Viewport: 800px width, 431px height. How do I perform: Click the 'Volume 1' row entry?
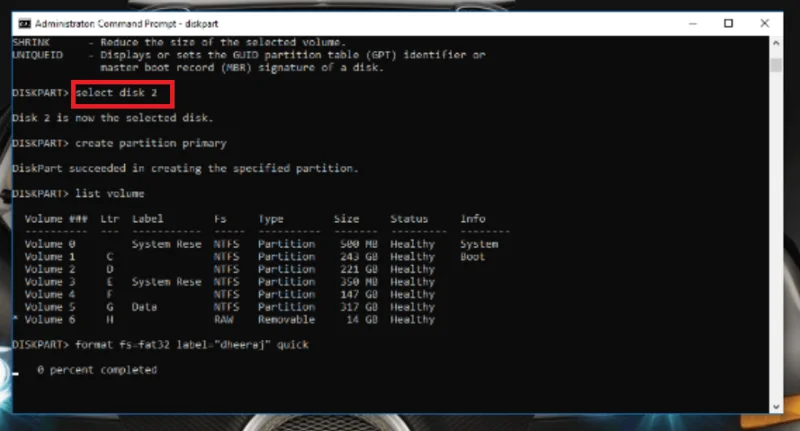[50, 257]
